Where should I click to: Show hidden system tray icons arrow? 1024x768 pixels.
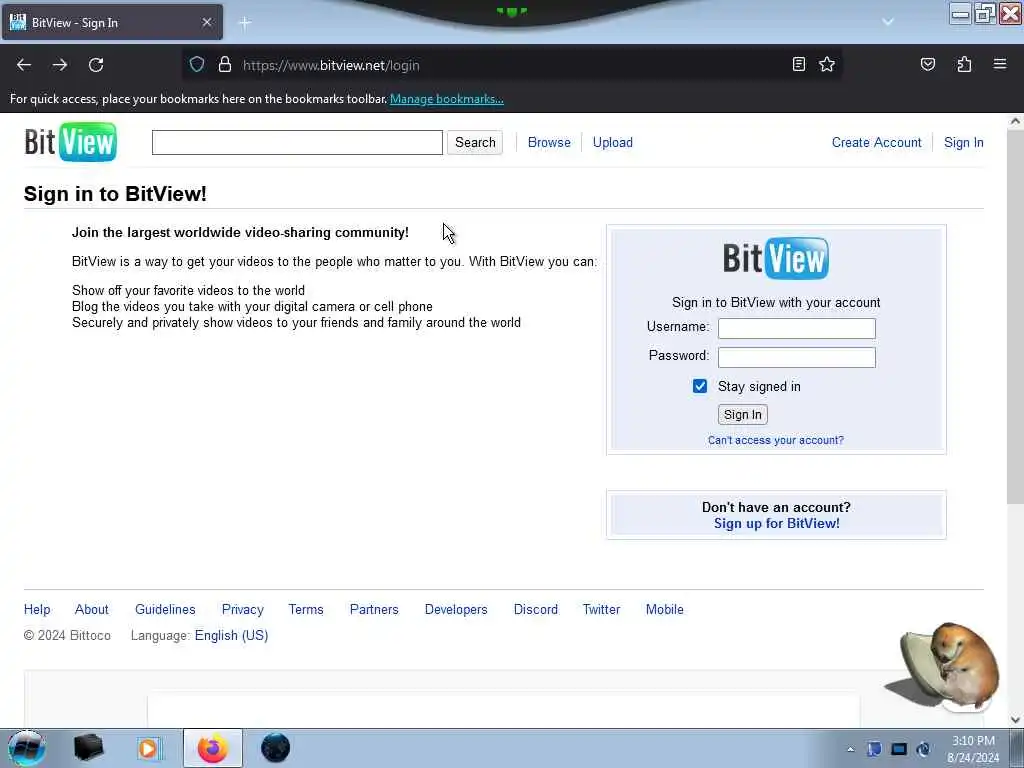(850, 749)
